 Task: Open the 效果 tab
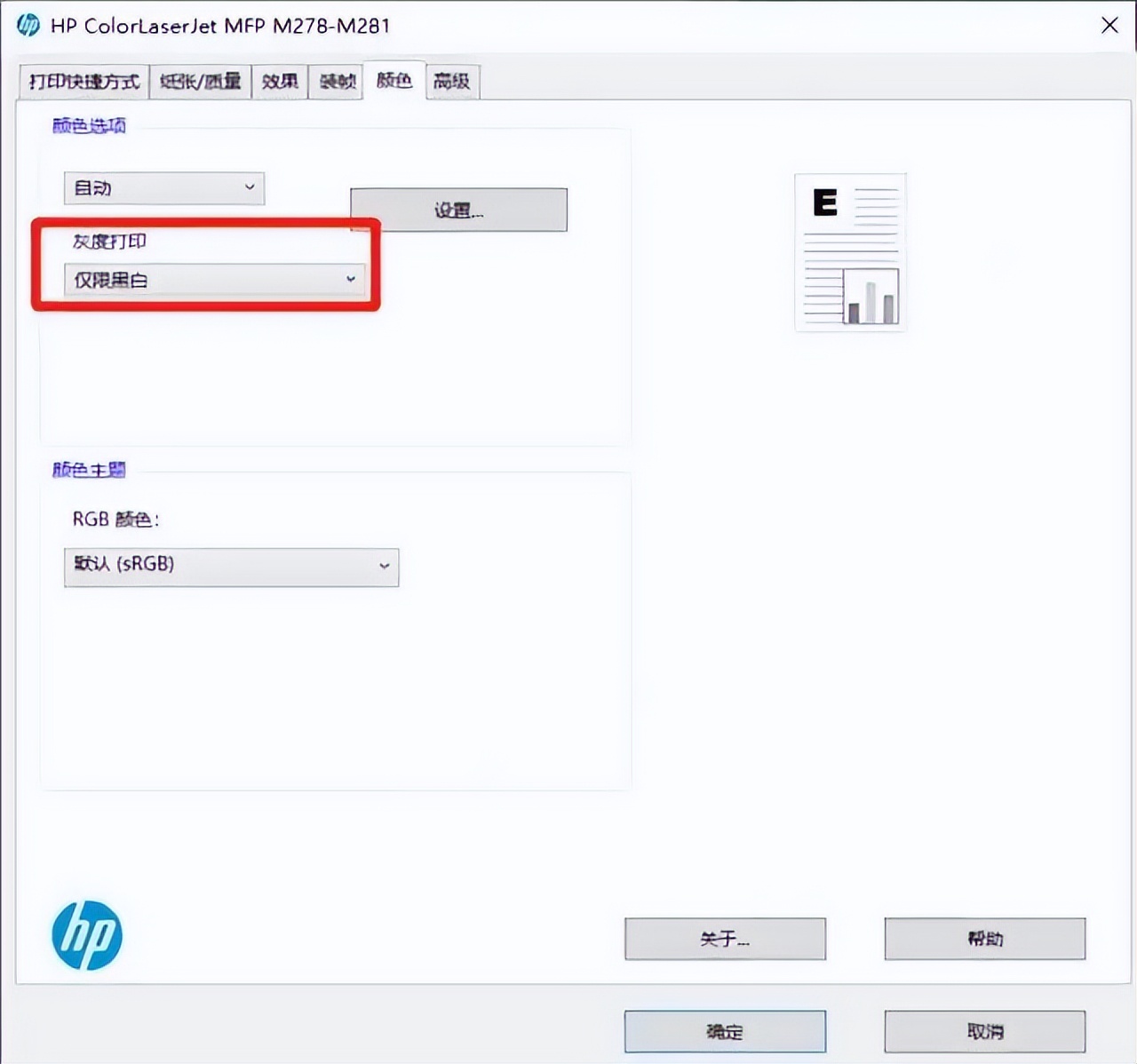280,82
